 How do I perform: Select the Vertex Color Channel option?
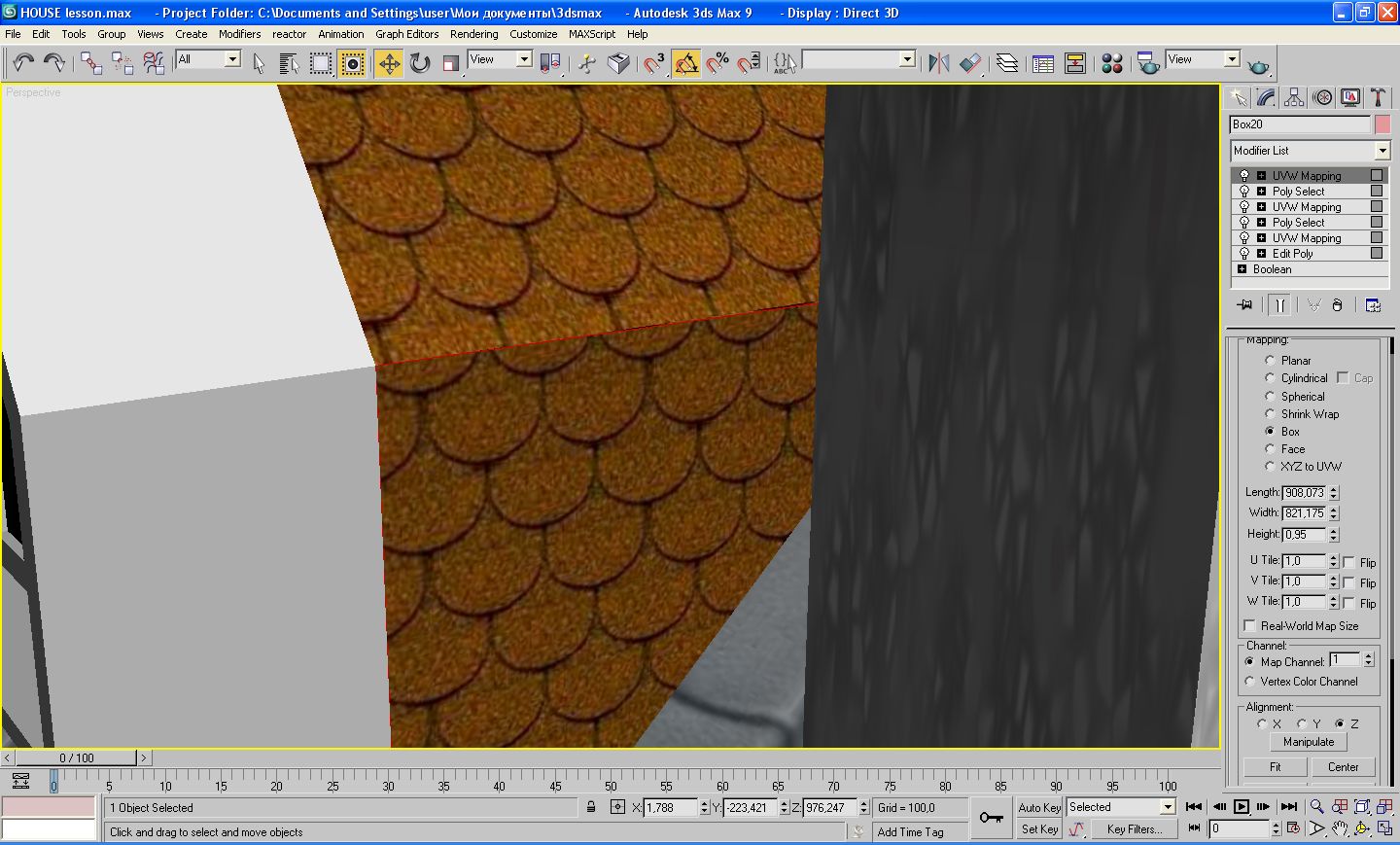1250,682
